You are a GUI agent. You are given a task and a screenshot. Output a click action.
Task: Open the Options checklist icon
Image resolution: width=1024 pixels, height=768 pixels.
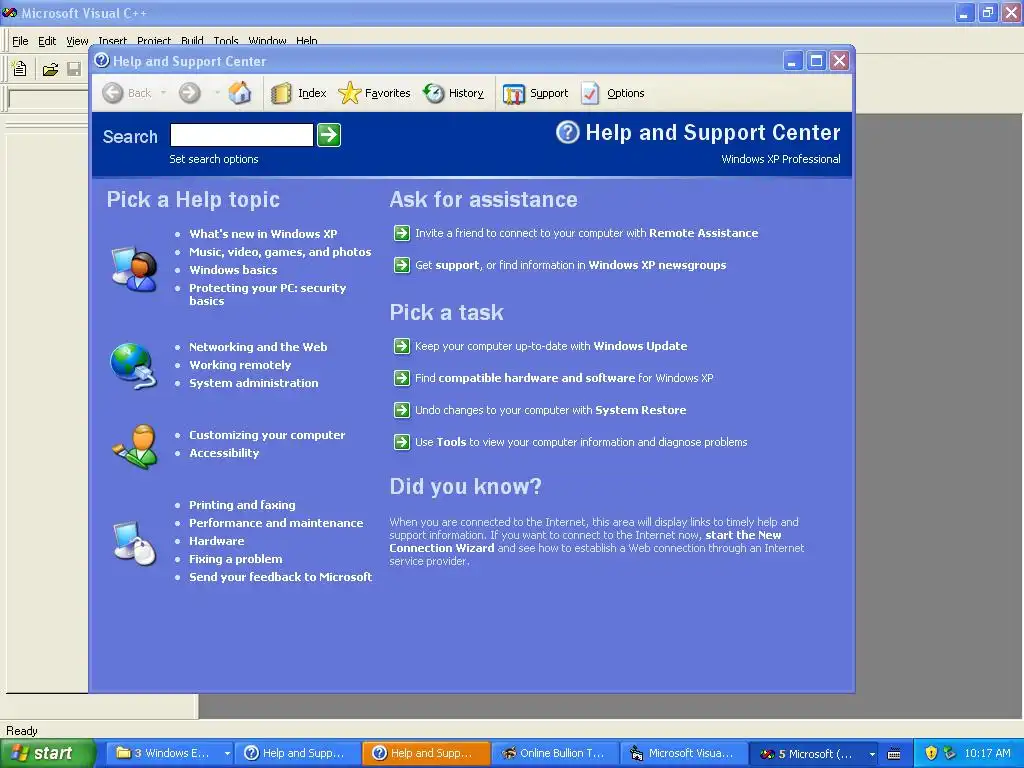tap(590, 93)
